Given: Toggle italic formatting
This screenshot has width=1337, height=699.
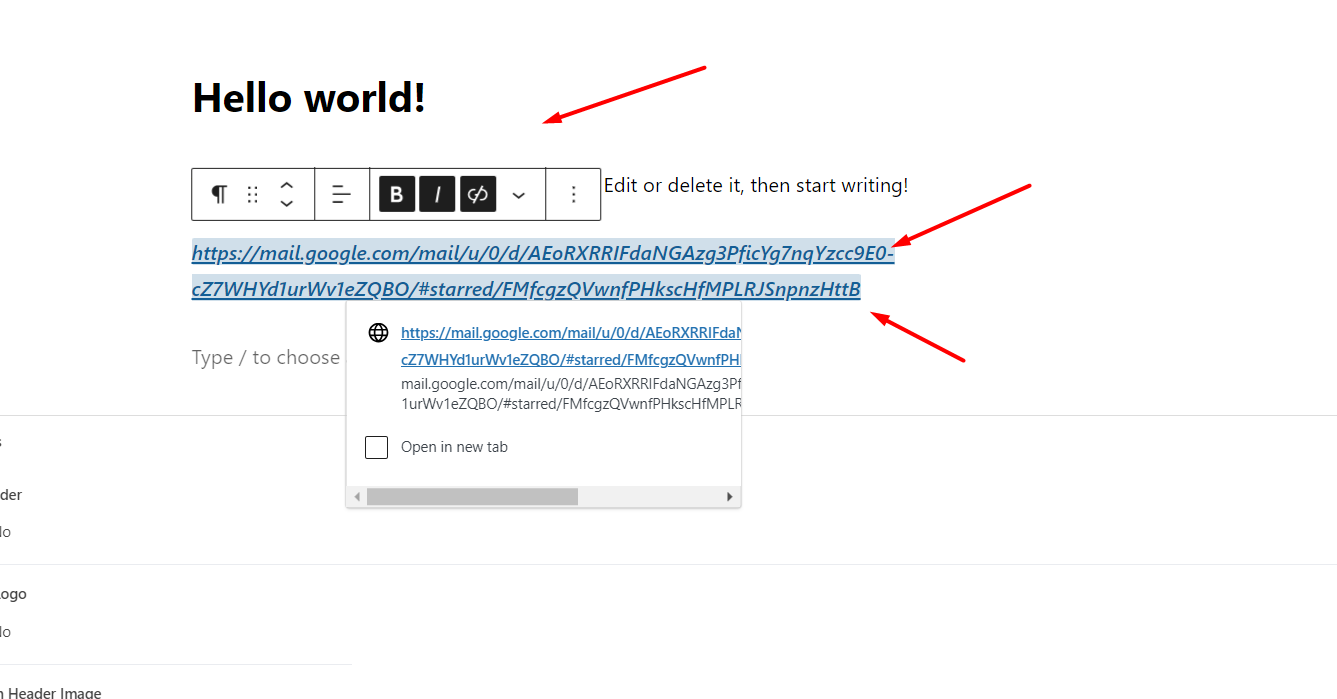Looking at the screenshot, I should (x=437, y=194).
